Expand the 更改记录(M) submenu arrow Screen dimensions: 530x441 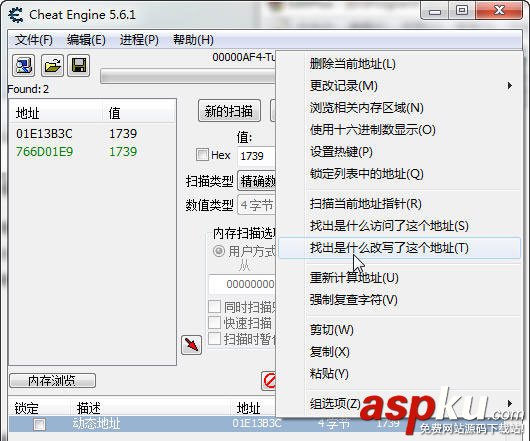coord(510,85)
